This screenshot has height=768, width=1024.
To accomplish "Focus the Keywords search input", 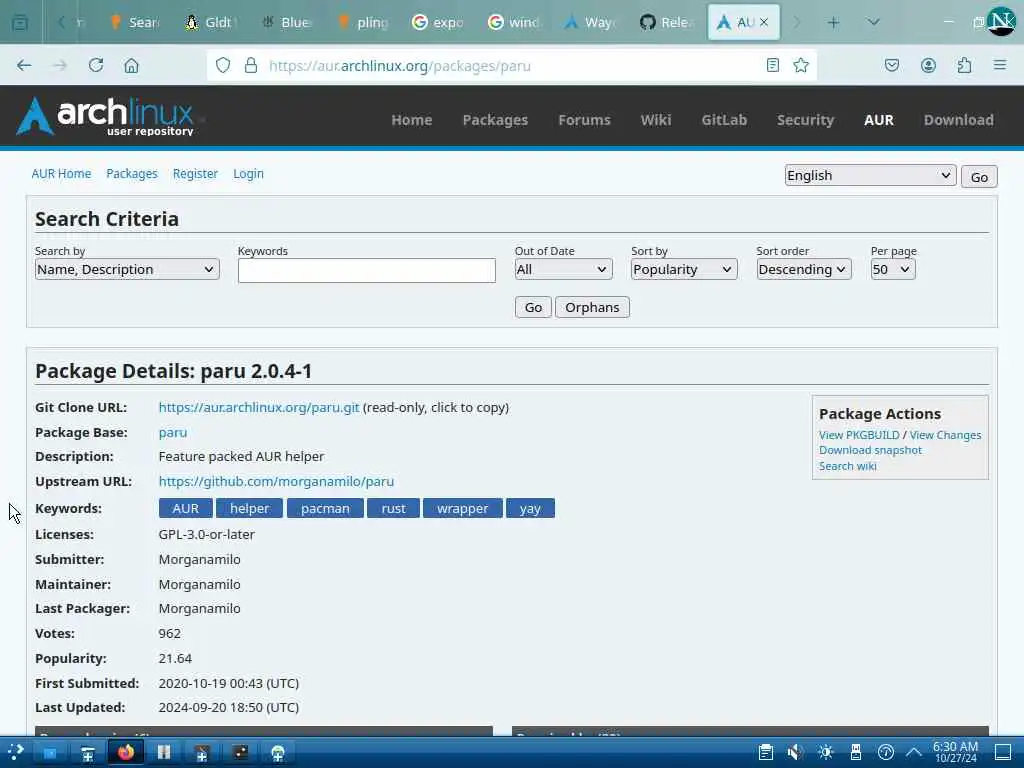I will (366, 270).
